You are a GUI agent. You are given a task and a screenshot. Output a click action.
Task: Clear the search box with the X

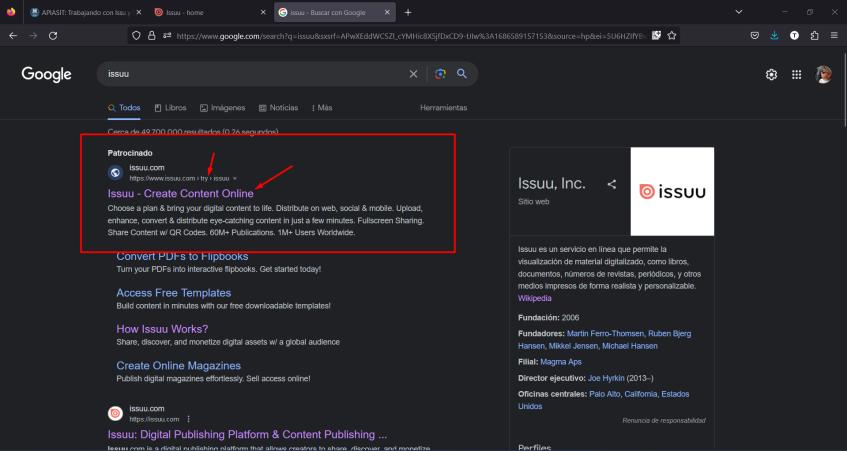(x=413, y=74)
